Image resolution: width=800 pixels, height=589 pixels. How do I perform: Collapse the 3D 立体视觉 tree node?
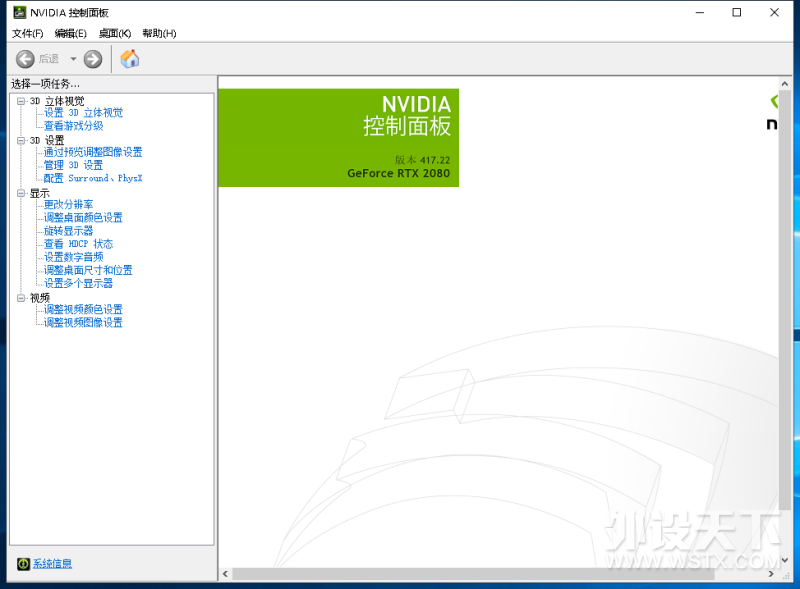point(21,101)
